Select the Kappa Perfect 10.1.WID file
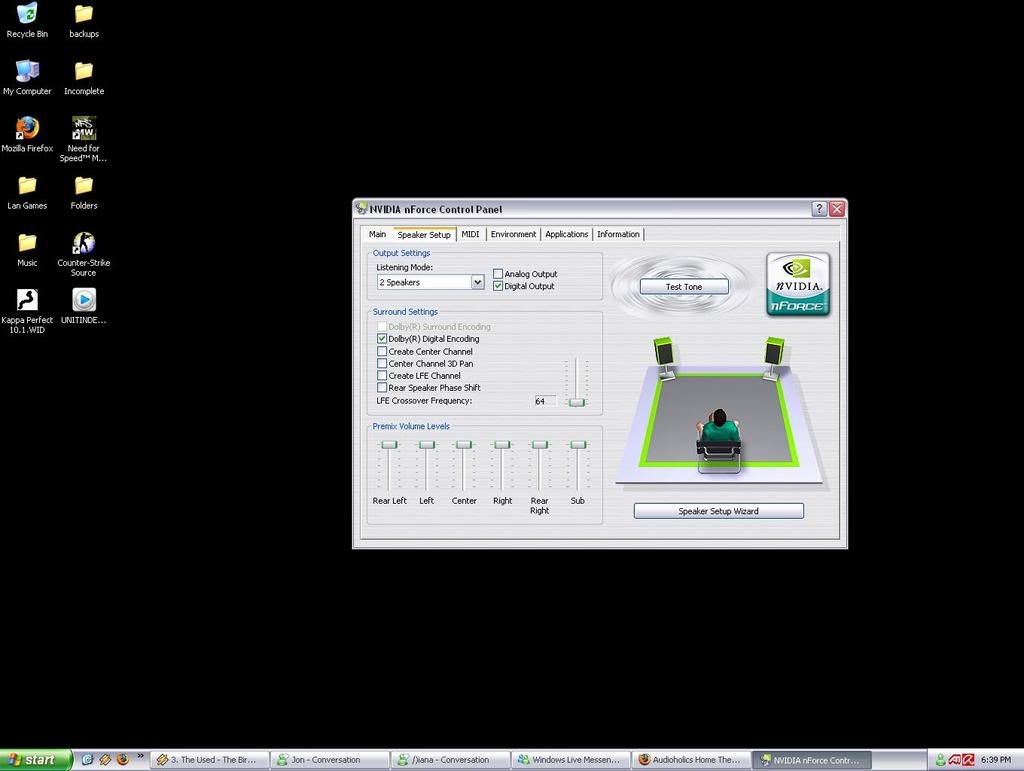The width and height of the screenshot is (1024, 771). (27, 311)
